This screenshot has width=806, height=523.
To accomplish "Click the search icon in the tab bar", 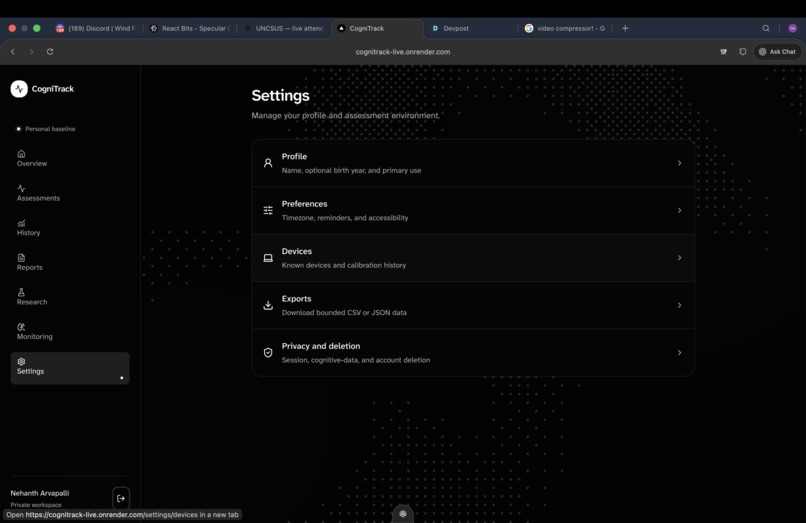I will [x=766, y=28].
